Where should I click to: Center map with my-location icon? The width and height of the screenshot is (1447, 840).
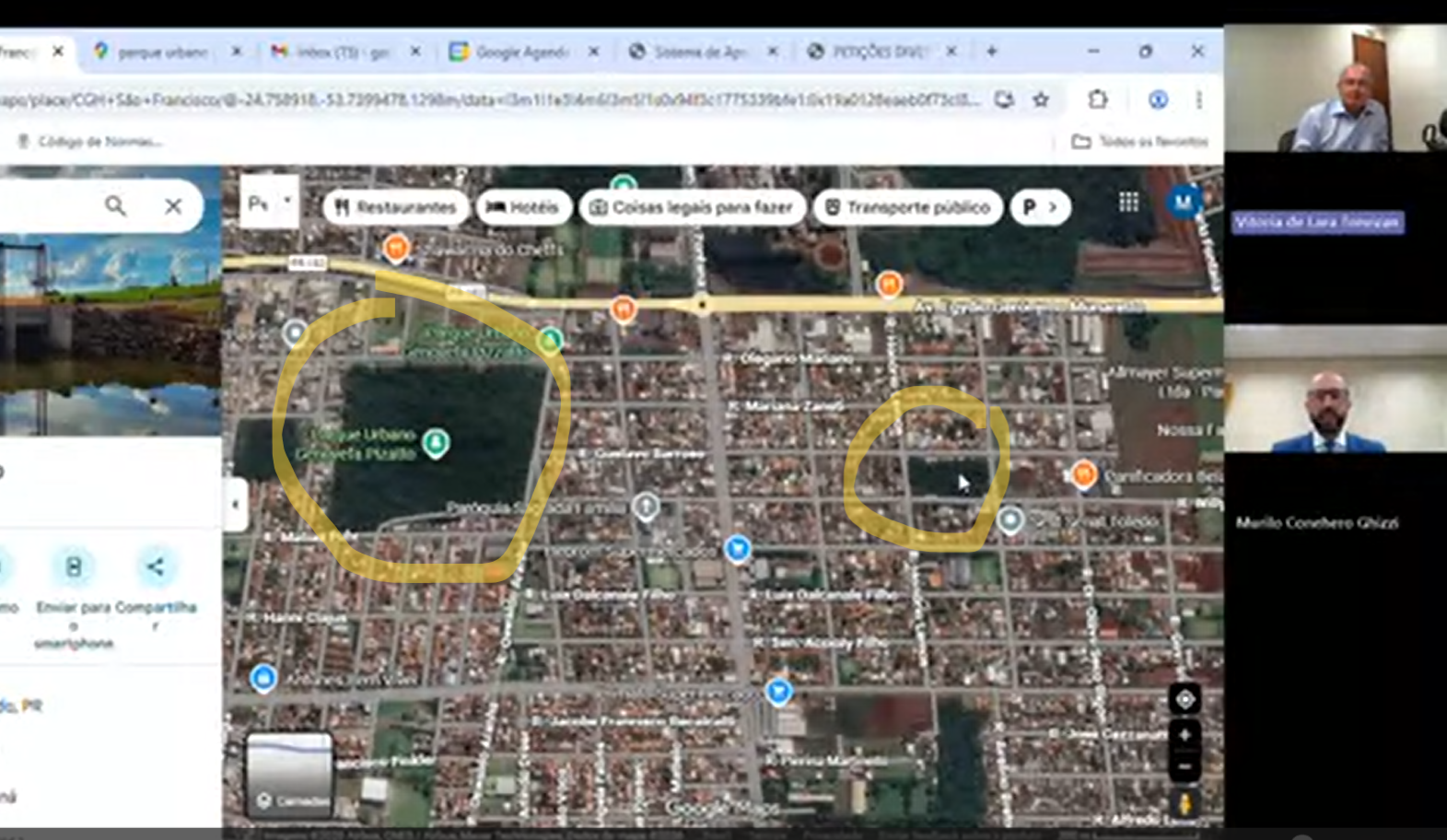(1184, 700)
